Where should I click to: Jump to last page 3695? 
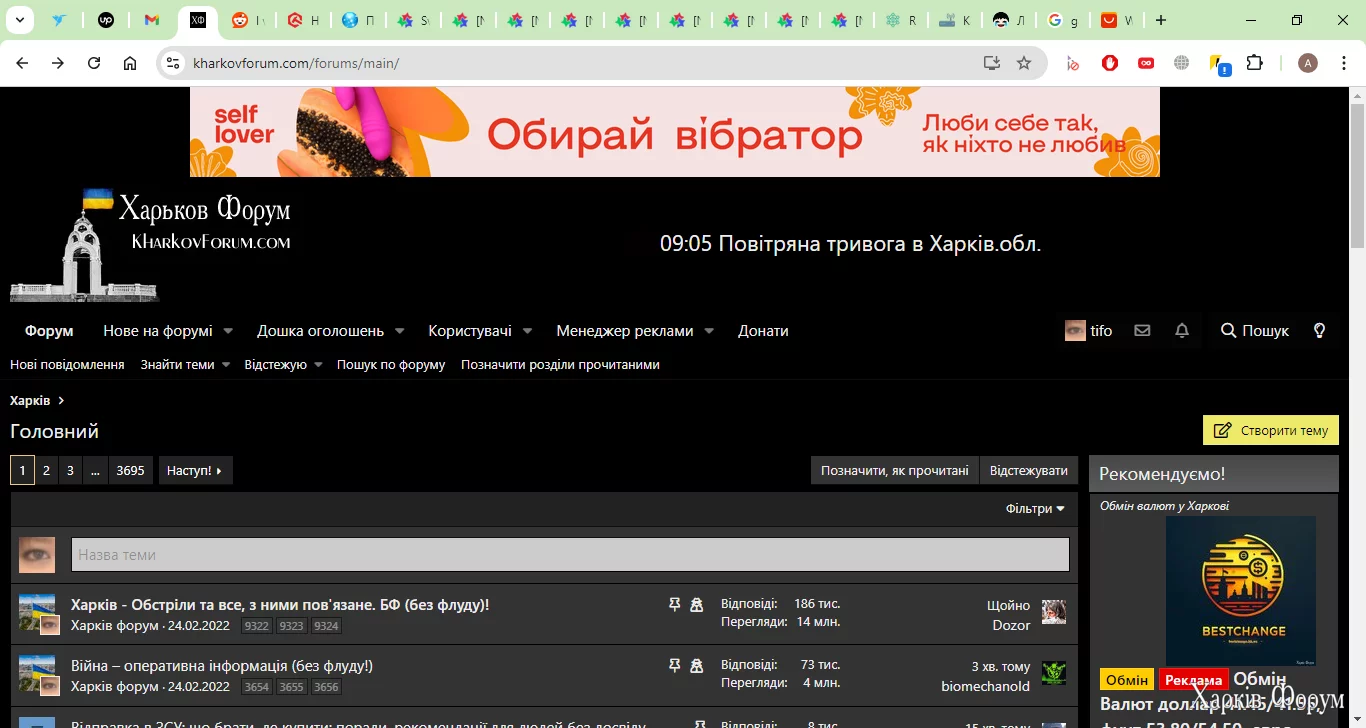pyautogui.click(x=130, y=470)
